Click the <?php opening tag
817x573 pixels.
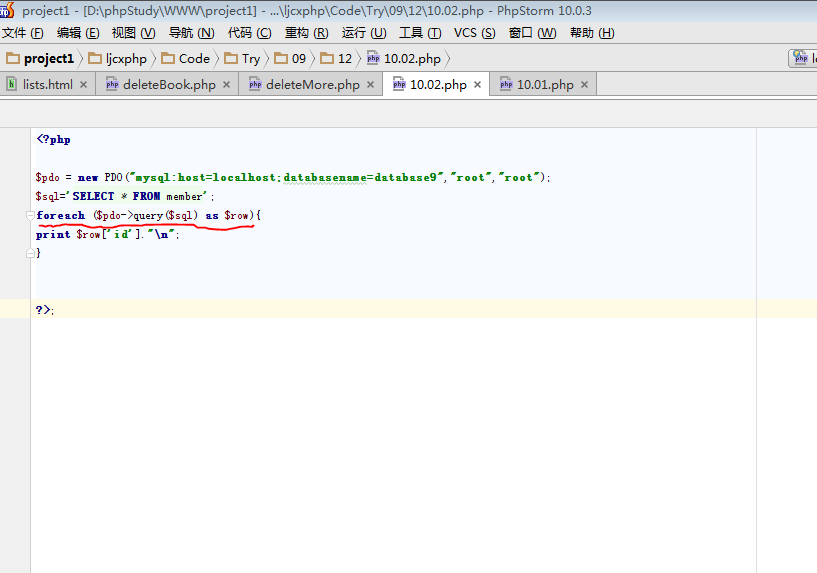pos(53,139)
